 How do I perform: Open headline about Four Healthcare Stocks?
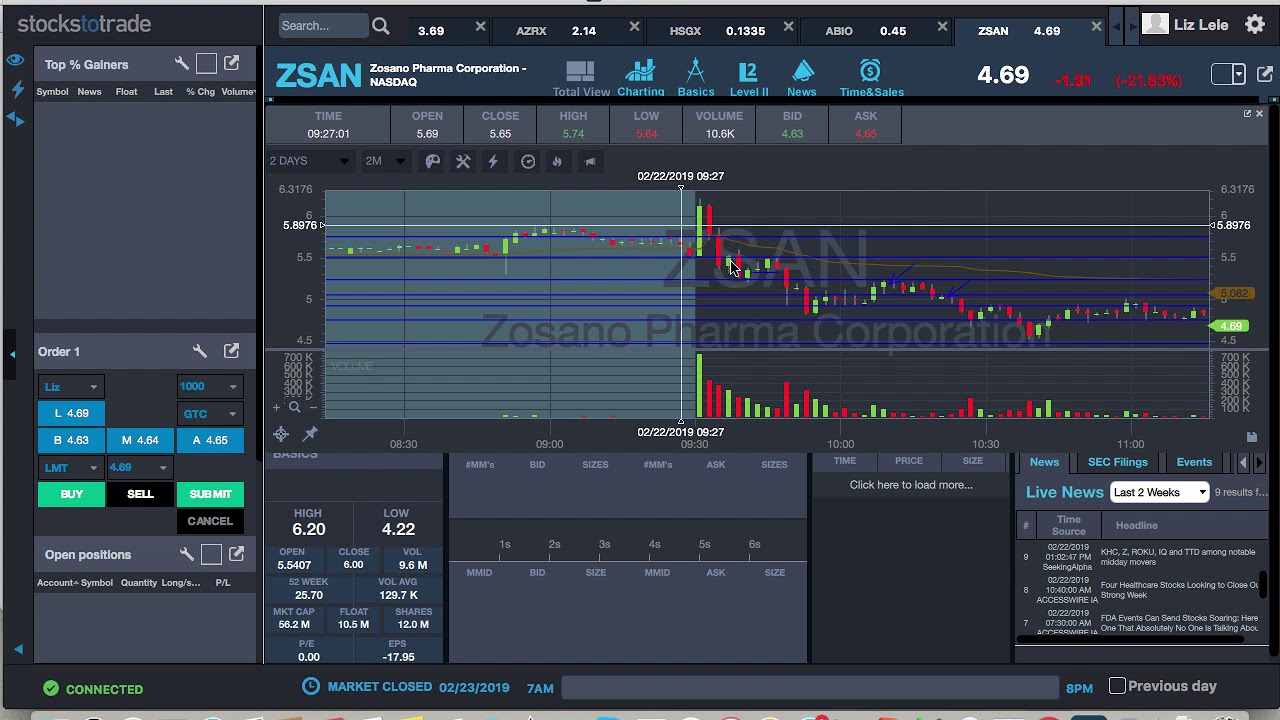point(1179,590)
